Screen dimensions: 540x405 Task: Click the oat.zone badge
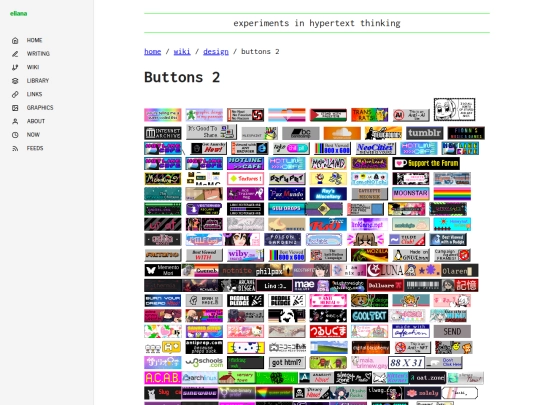point(427,378)
